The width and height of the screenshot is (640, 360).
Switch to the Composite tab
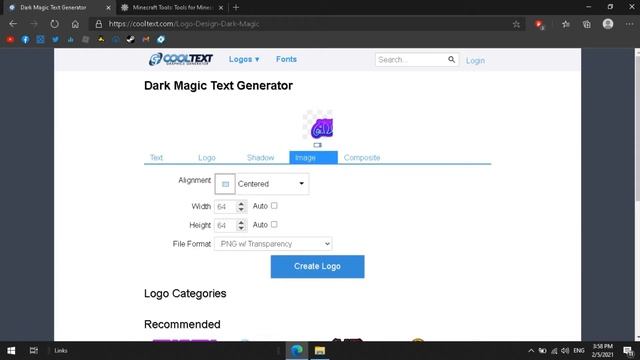[x=362, y=158]
